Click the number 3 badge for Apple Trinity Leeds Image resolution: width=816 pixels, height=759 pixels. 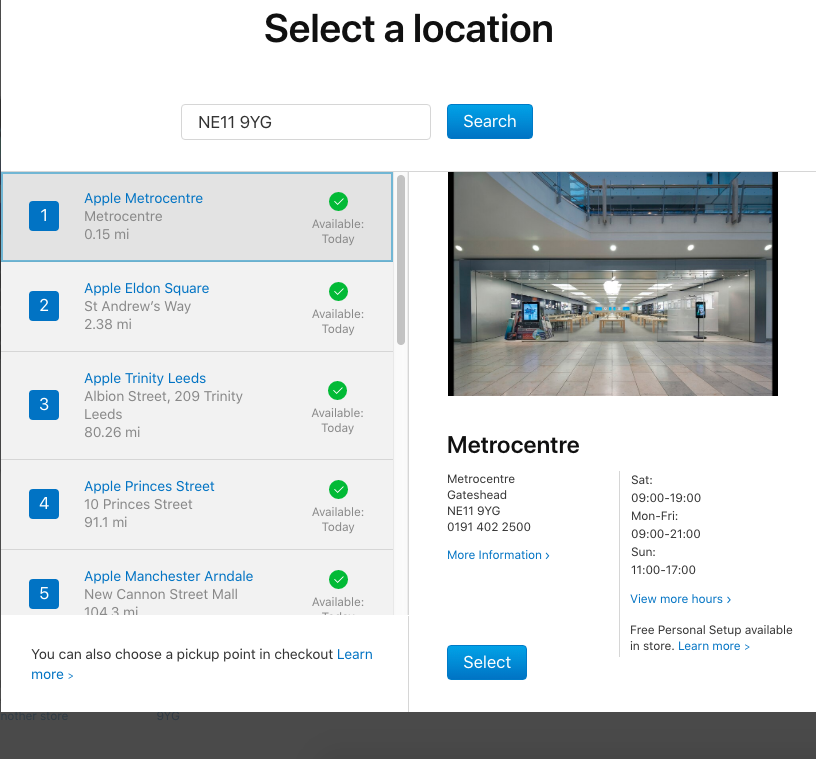(x=44, y=404)
